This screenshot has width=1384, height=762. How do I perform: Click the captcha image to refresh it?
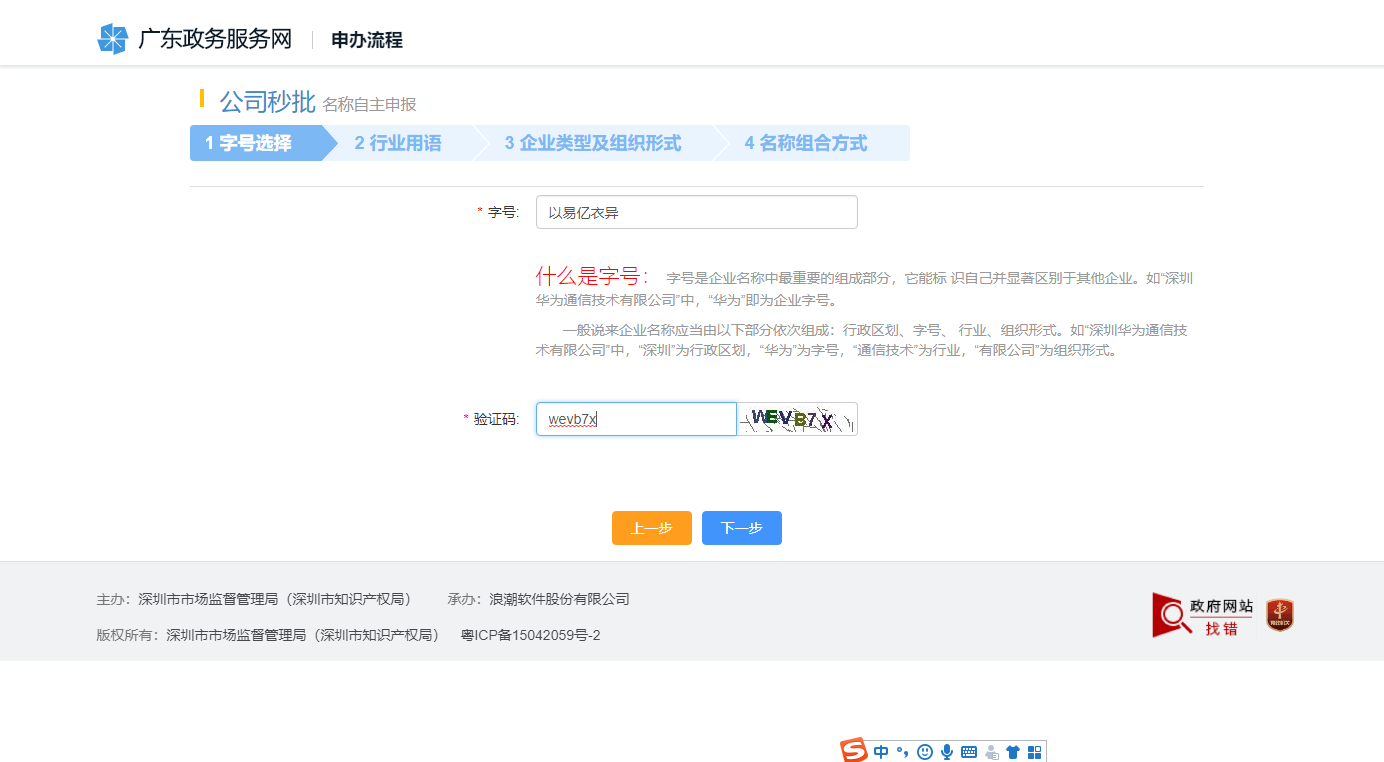tap(797, 419)
